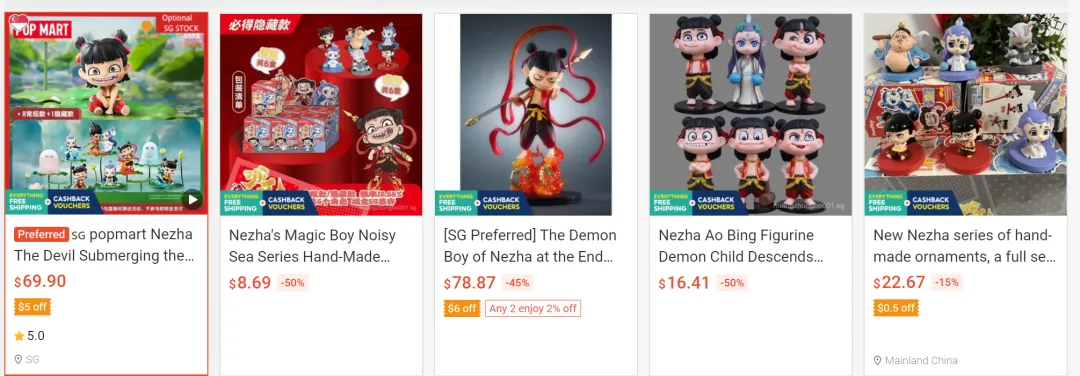Click the $8.69 price on the second product
This screenshot has height=376, width=1080.
click(250, 283)
